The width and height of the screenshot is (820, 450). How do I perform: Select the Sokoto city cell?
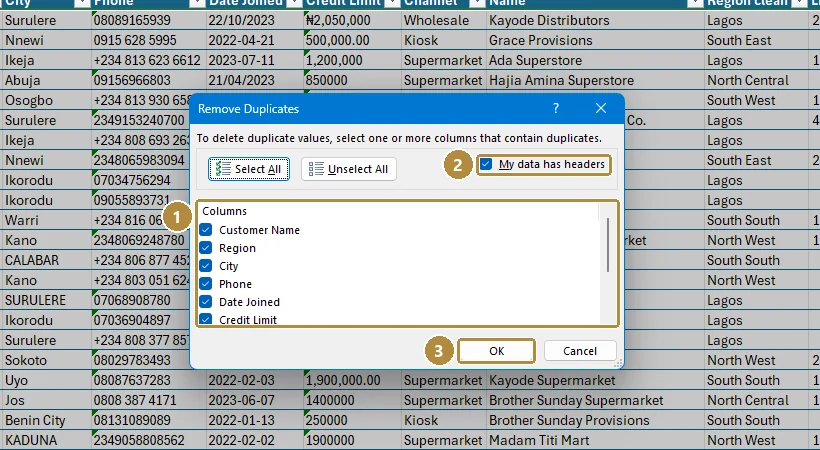click(x=46, y=361)
